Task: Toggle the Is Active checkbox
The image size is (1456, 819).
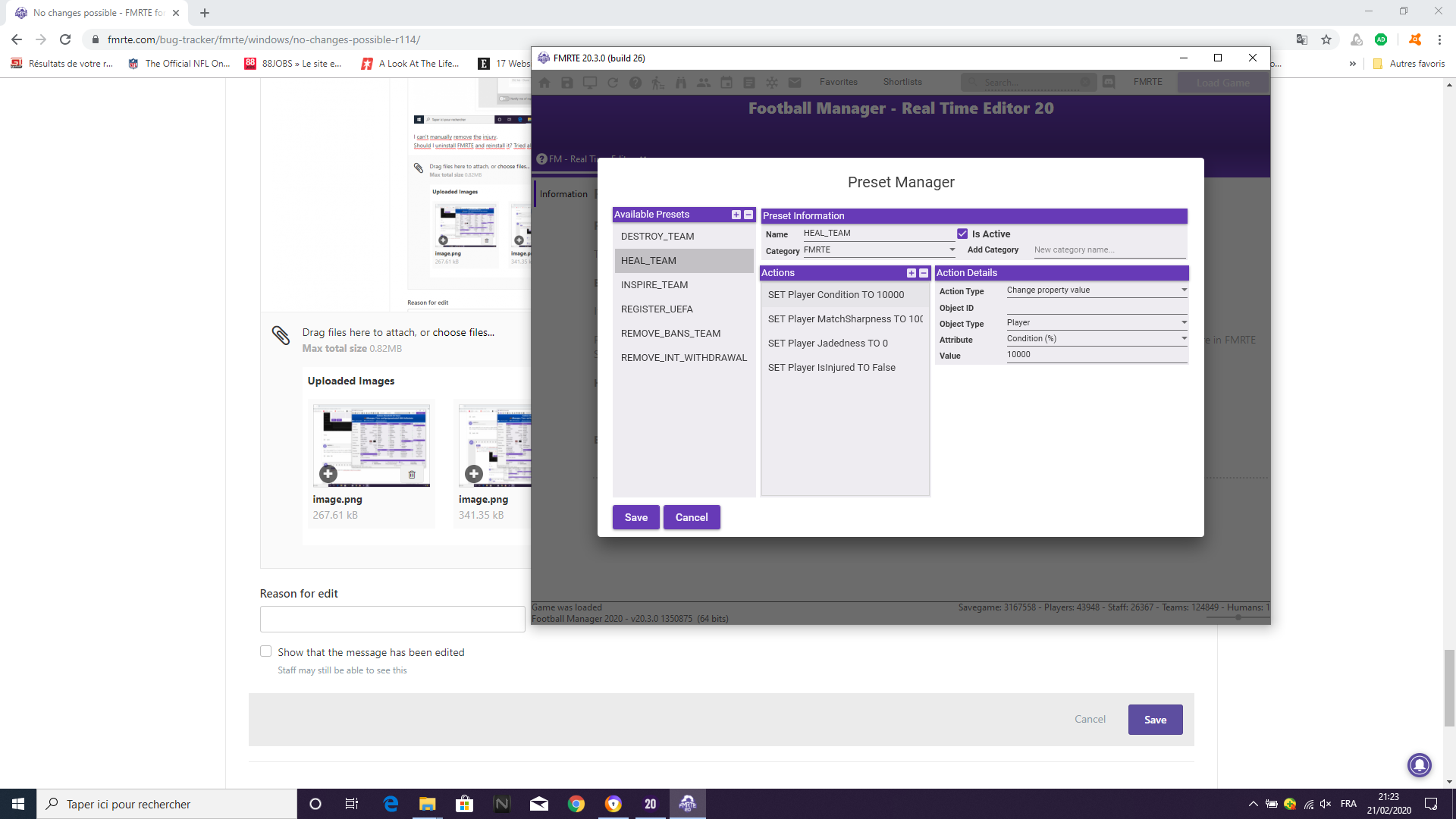Action: pos(962,234)
